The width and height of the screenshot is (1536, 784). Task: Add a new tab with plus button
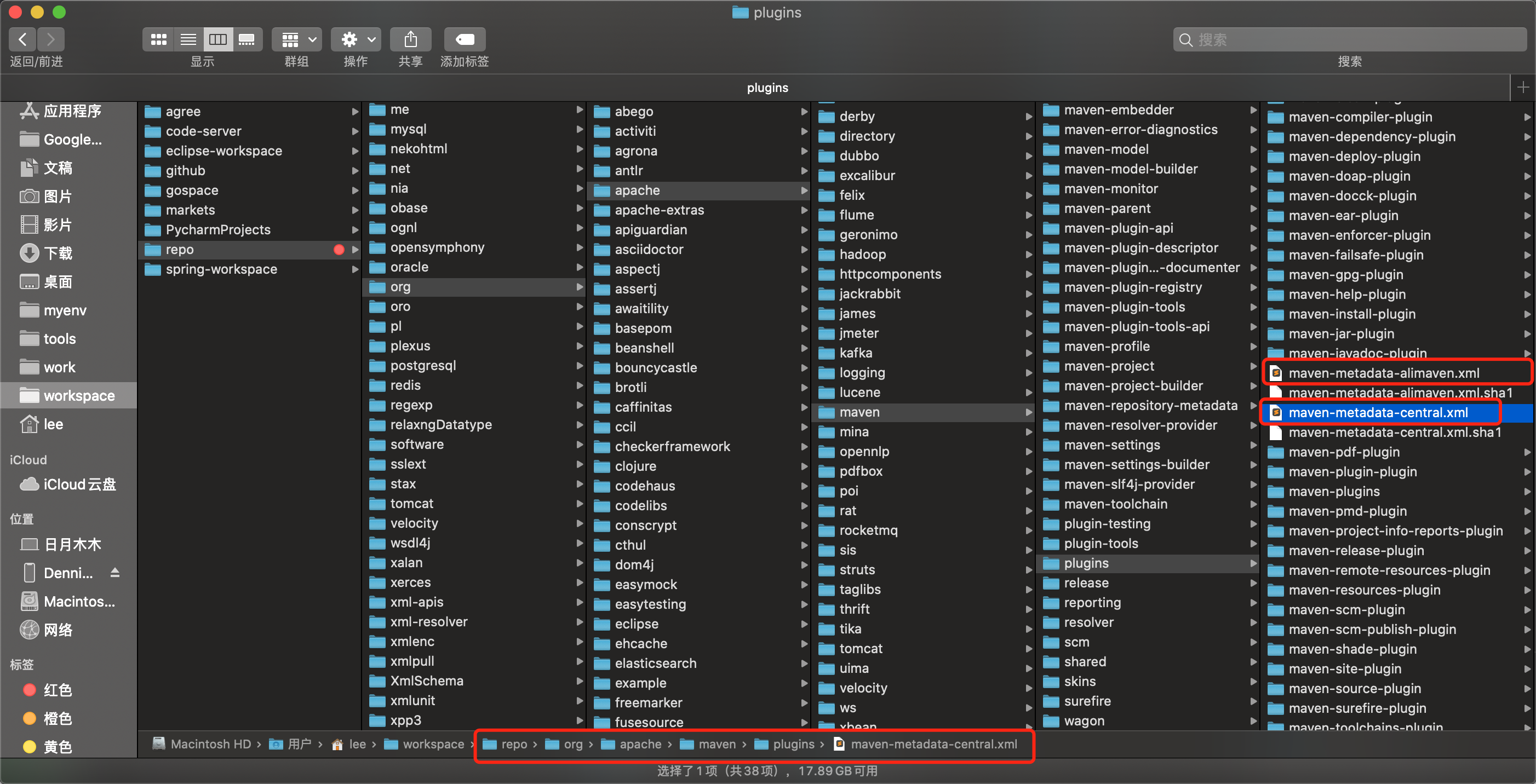1522,88
